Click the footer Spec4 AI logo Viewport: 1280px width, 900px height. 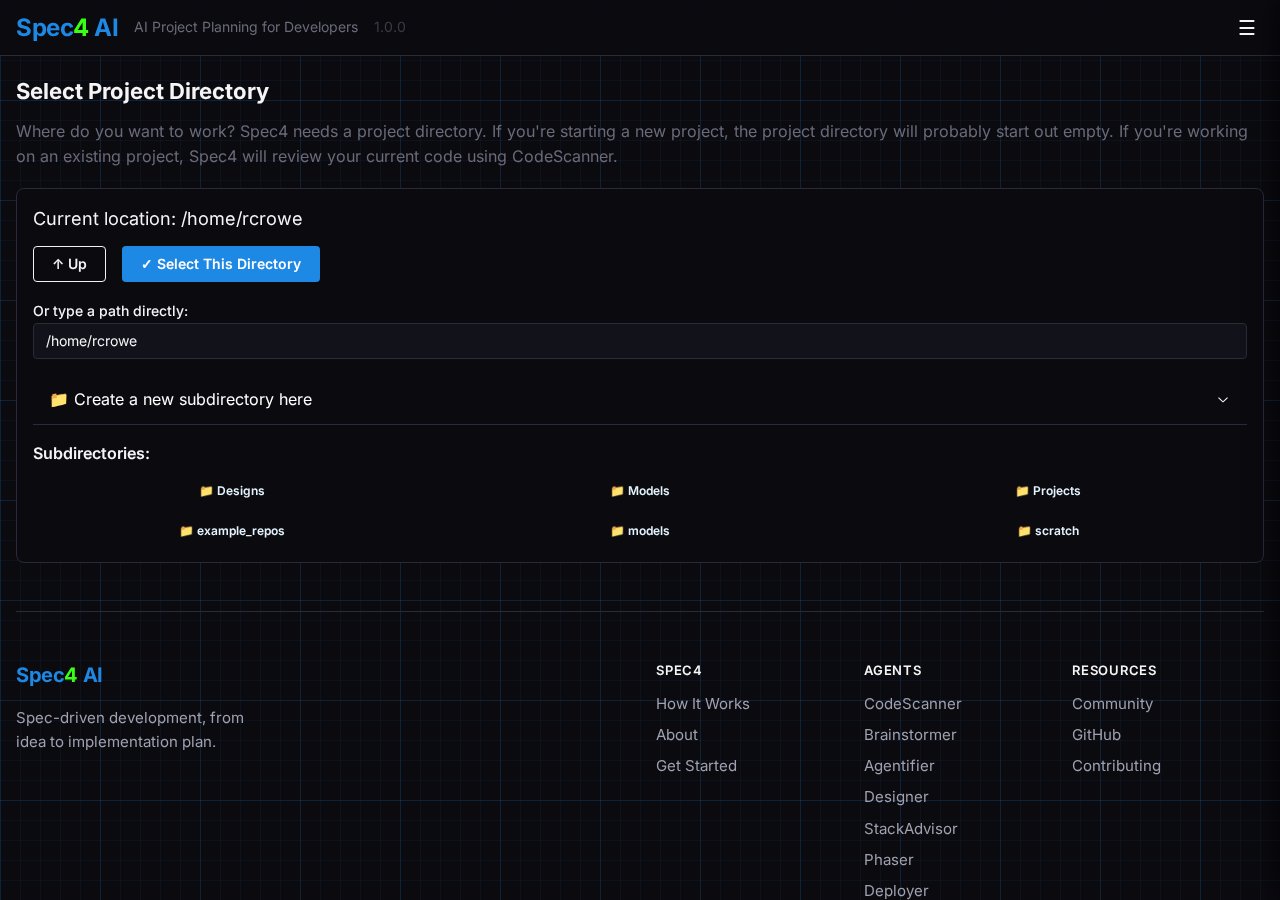click(59, 675)
